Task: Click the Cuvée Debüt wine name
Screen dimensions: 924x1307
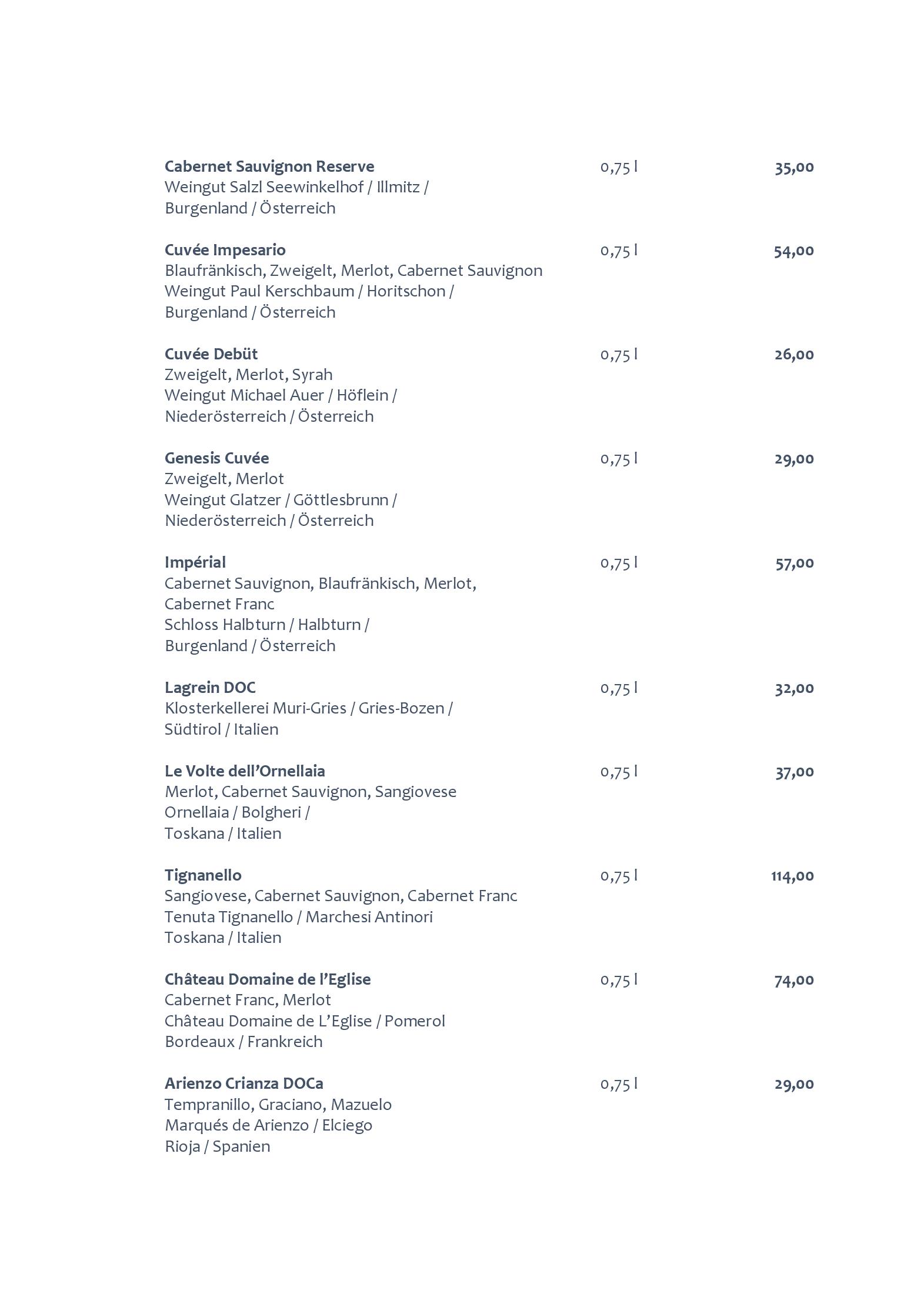Action: click(211, 354)
